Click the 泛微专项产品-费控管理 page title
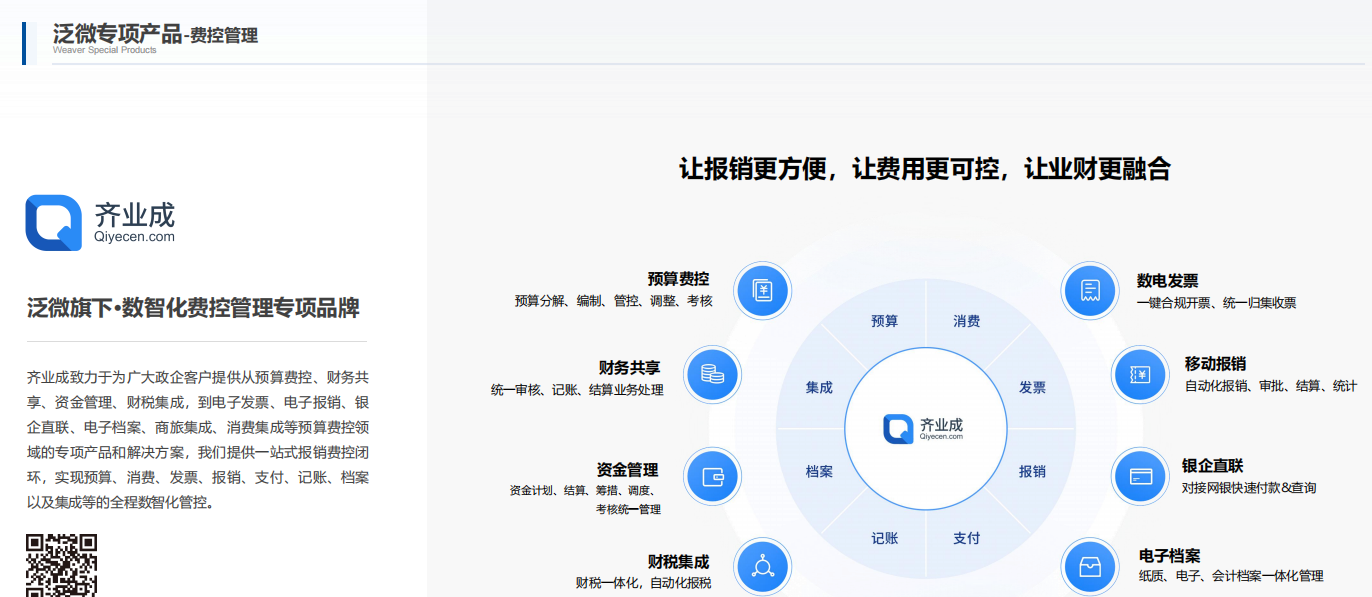The height and width of the screenshot is (597, 1372). click(155, 34)
